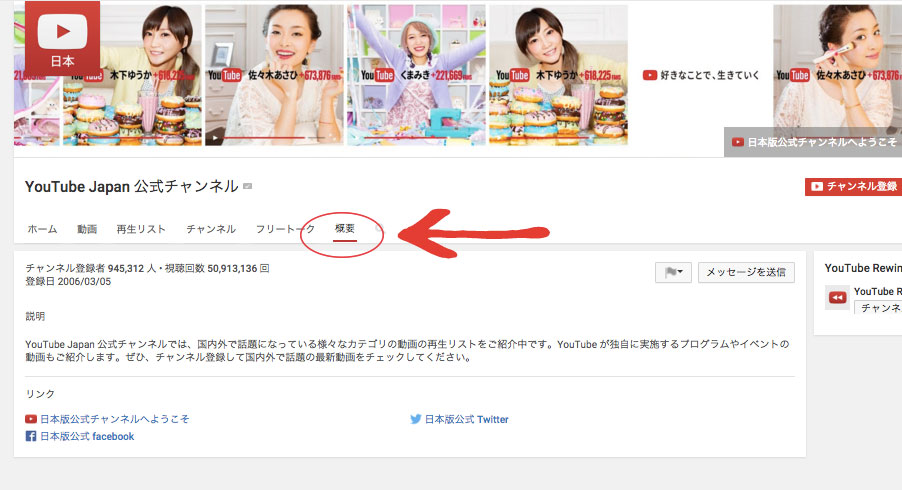The width and height of the screenshot is (902, 490).
Task: Click the red YouTube icon in links
Action: pos(31,419)
